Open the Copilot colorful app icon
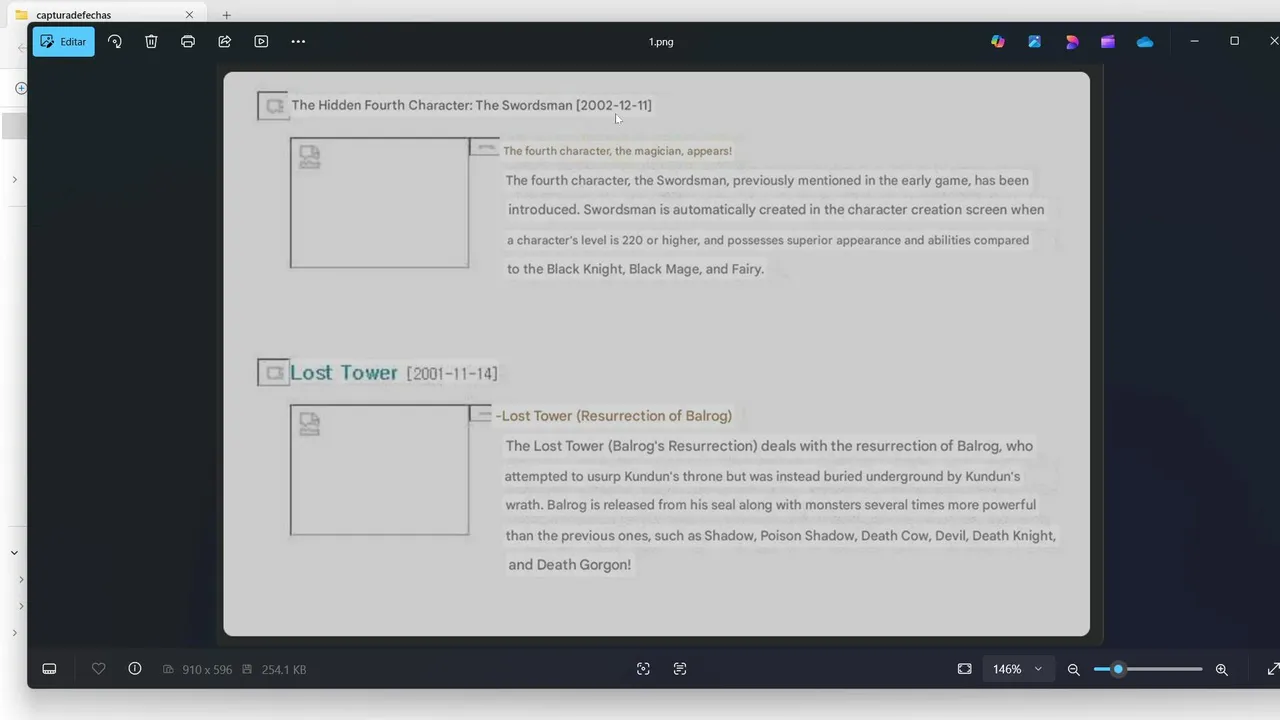Viewport: 1280px width, 720px height. [x=998, y=42]
